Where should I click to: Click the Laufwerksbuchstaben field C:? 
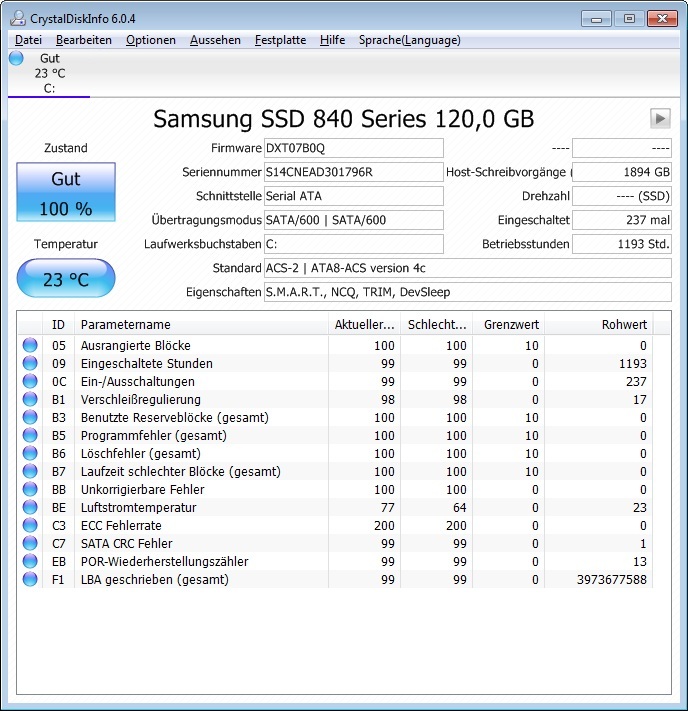click(x=354, y=244)
